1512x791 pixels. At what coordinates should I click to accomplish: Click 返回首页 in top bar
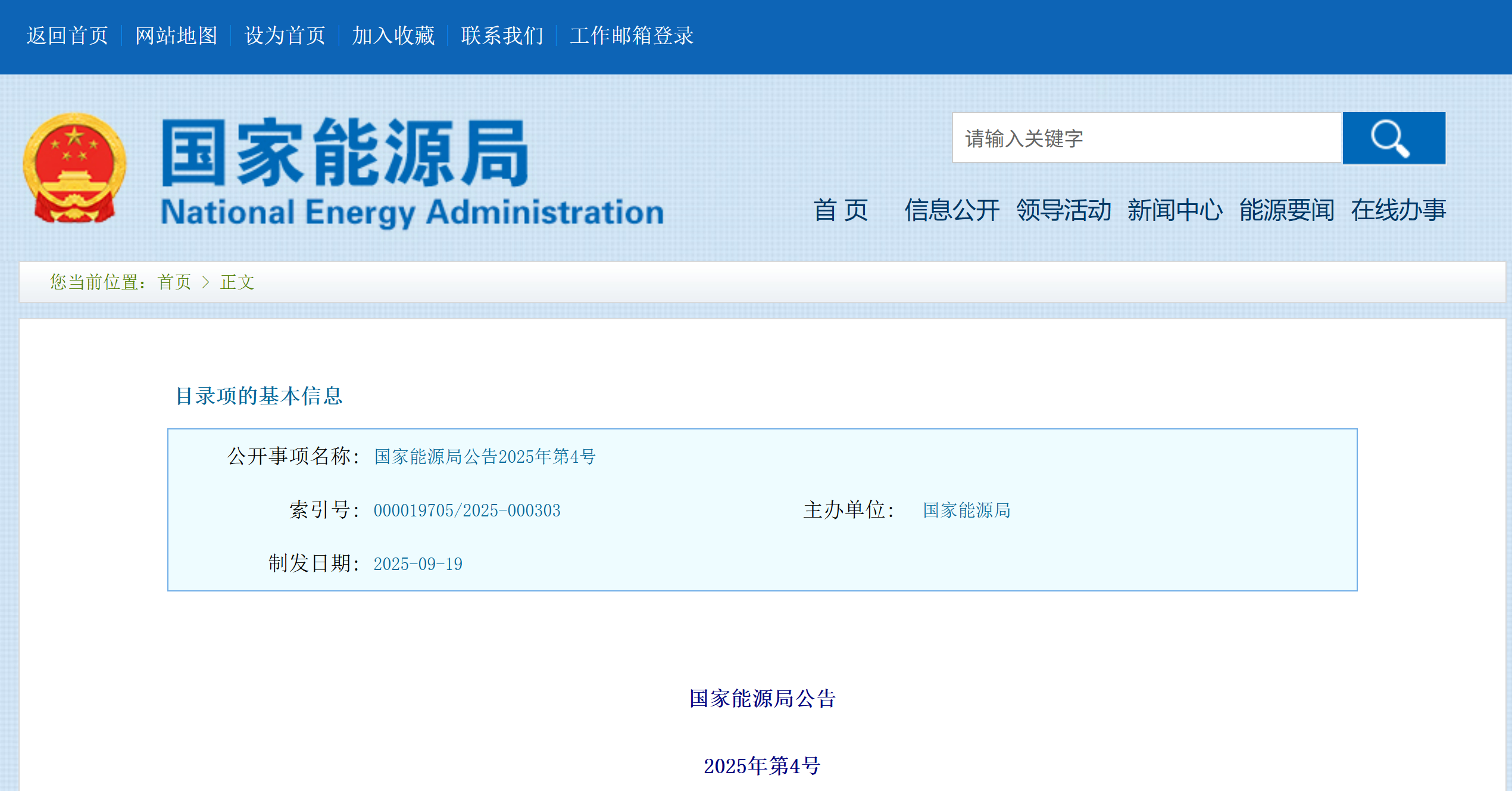pos(67,36)
